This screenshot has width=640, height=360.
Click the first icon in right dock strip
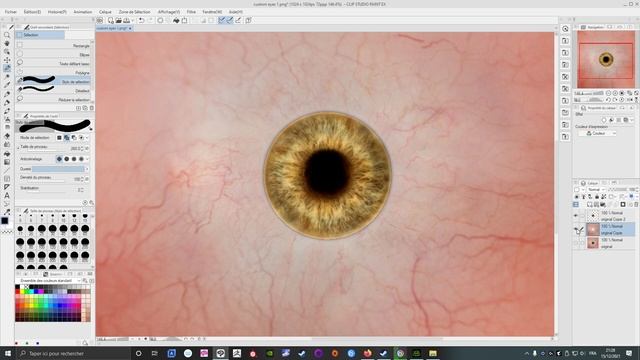[565, 29]
